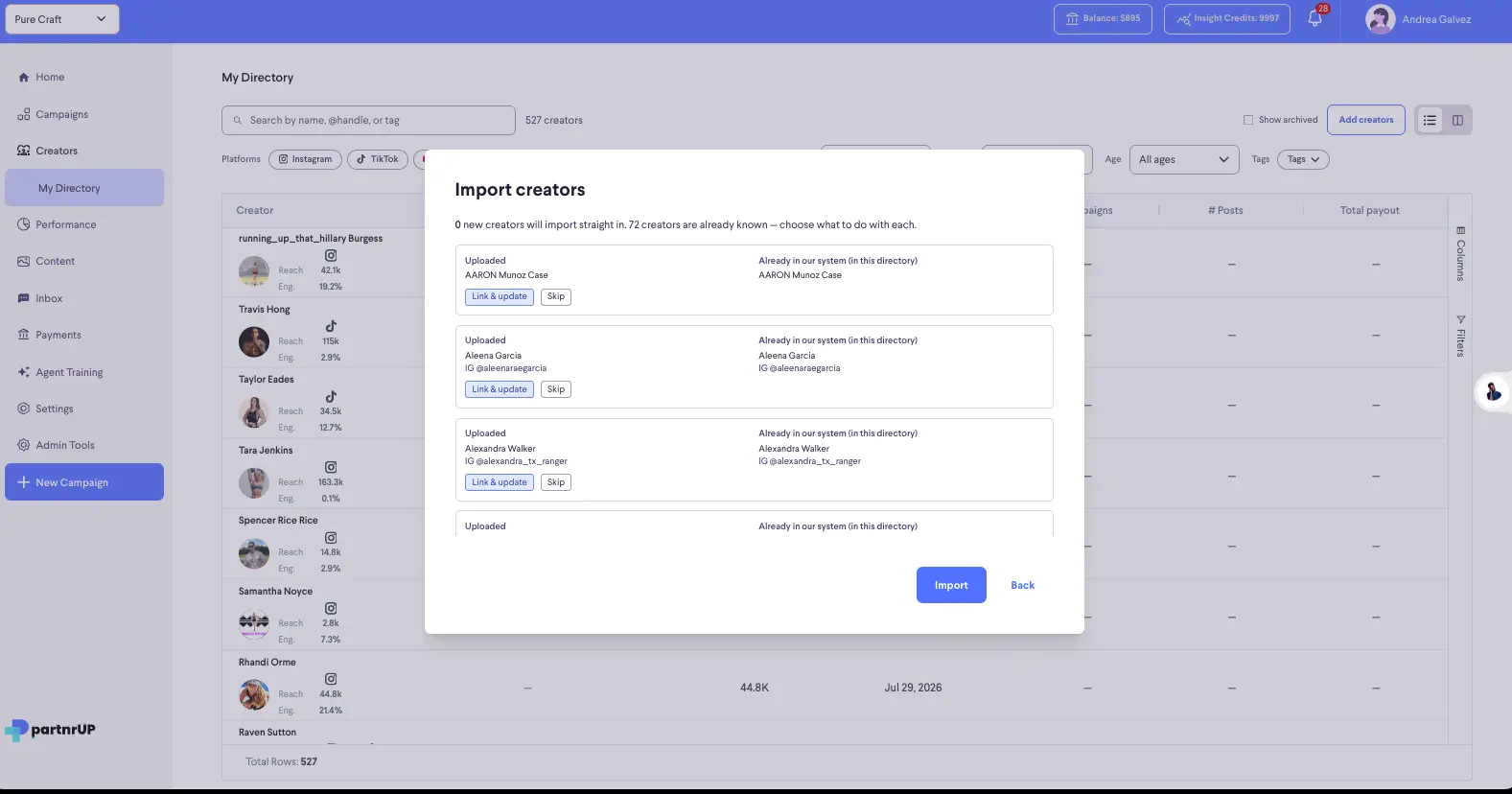Focus the search by name field
This screenshot has height=794, width=1512.
[x=369, y=120]
